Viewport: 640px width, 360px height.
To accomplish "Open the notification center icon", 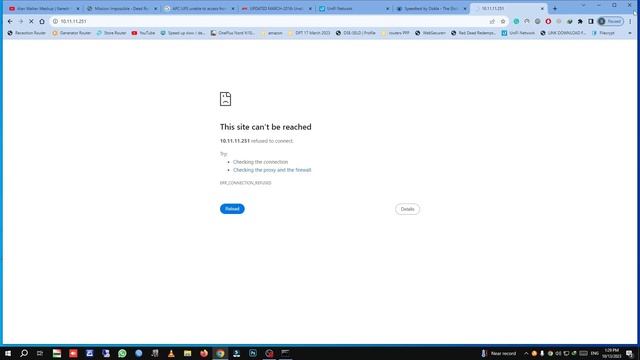I will click(630, 353).
